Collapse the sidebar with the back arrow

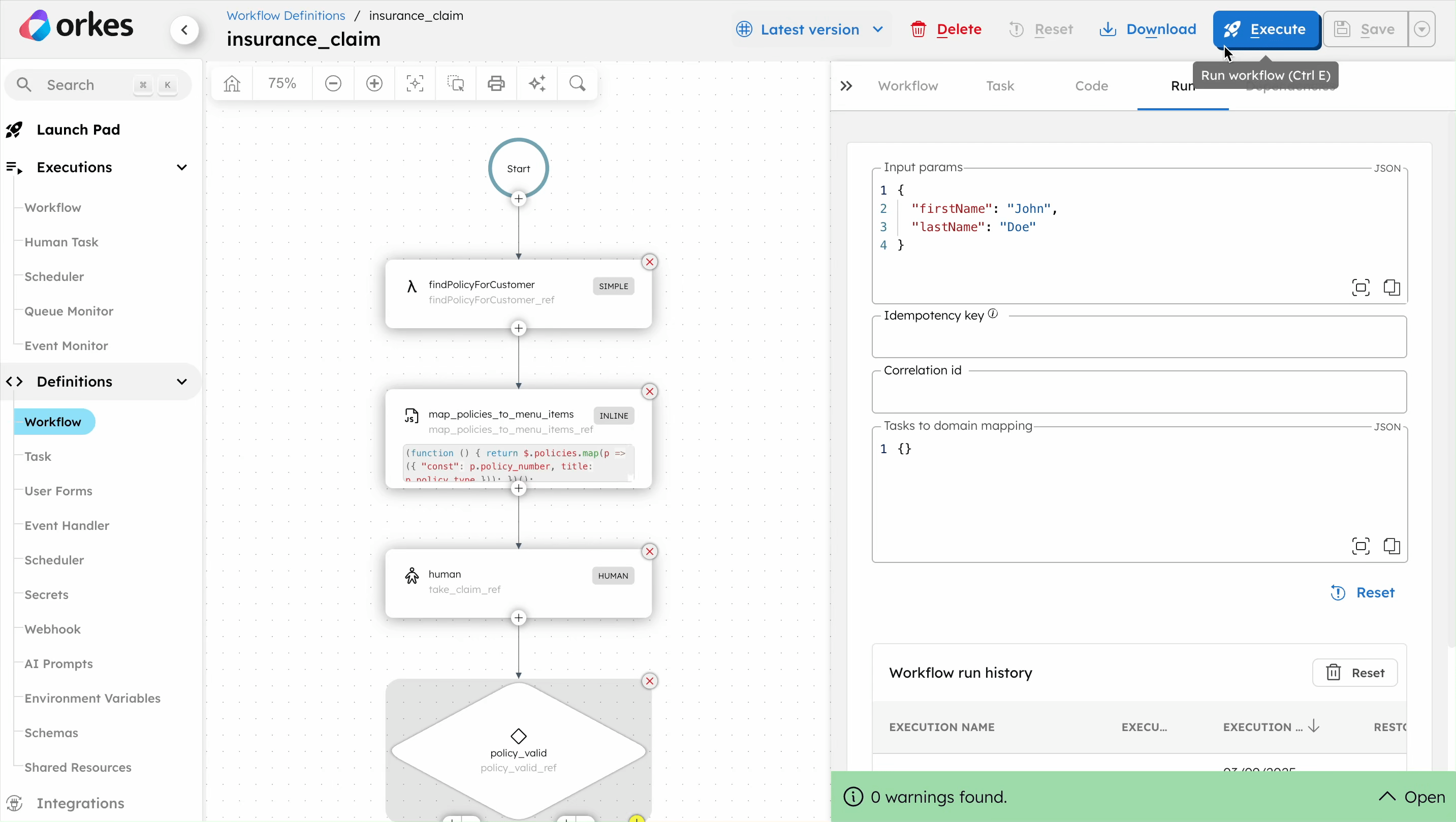[x=184, y=29]
